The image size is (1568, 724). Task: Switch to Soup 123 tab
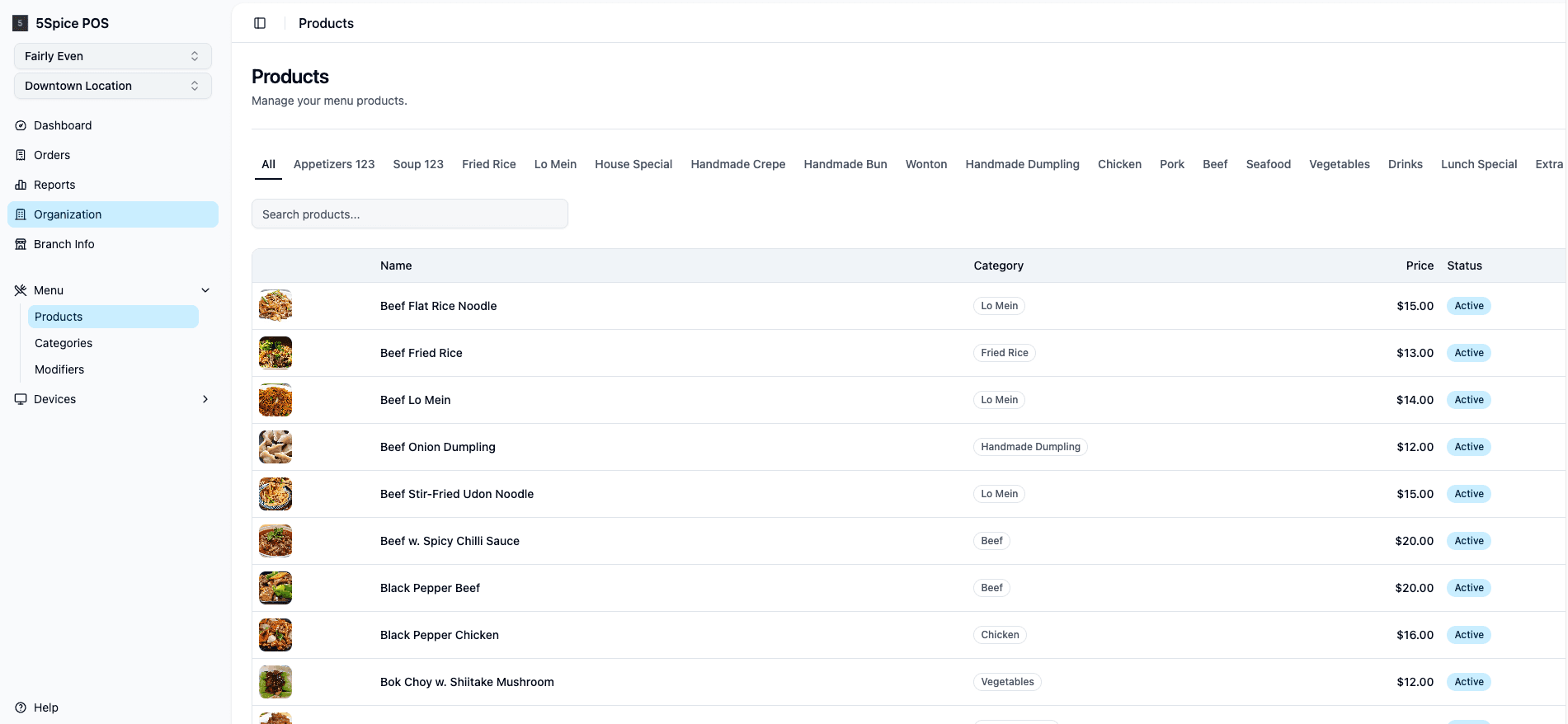click(418, 164)
